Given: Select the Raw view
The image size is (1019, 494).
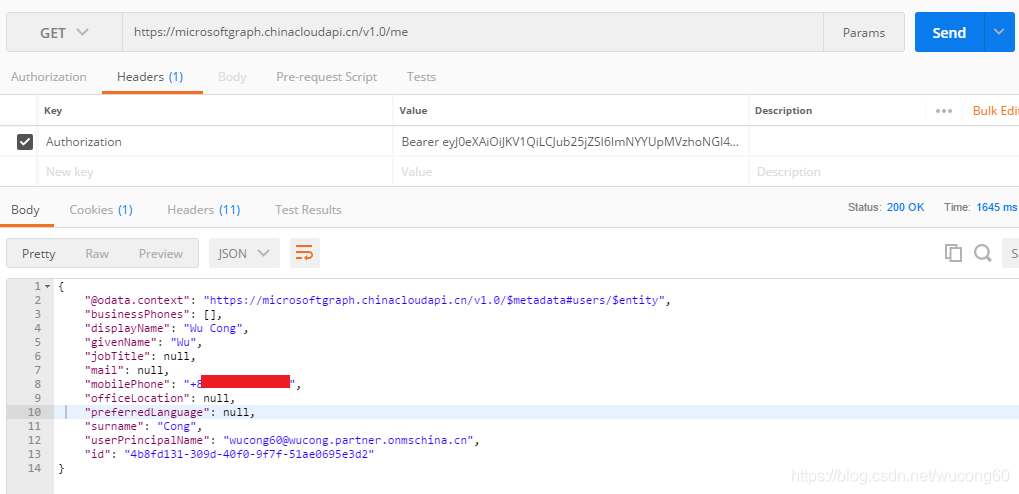Looking at the screenshot, I should (97, 254).
